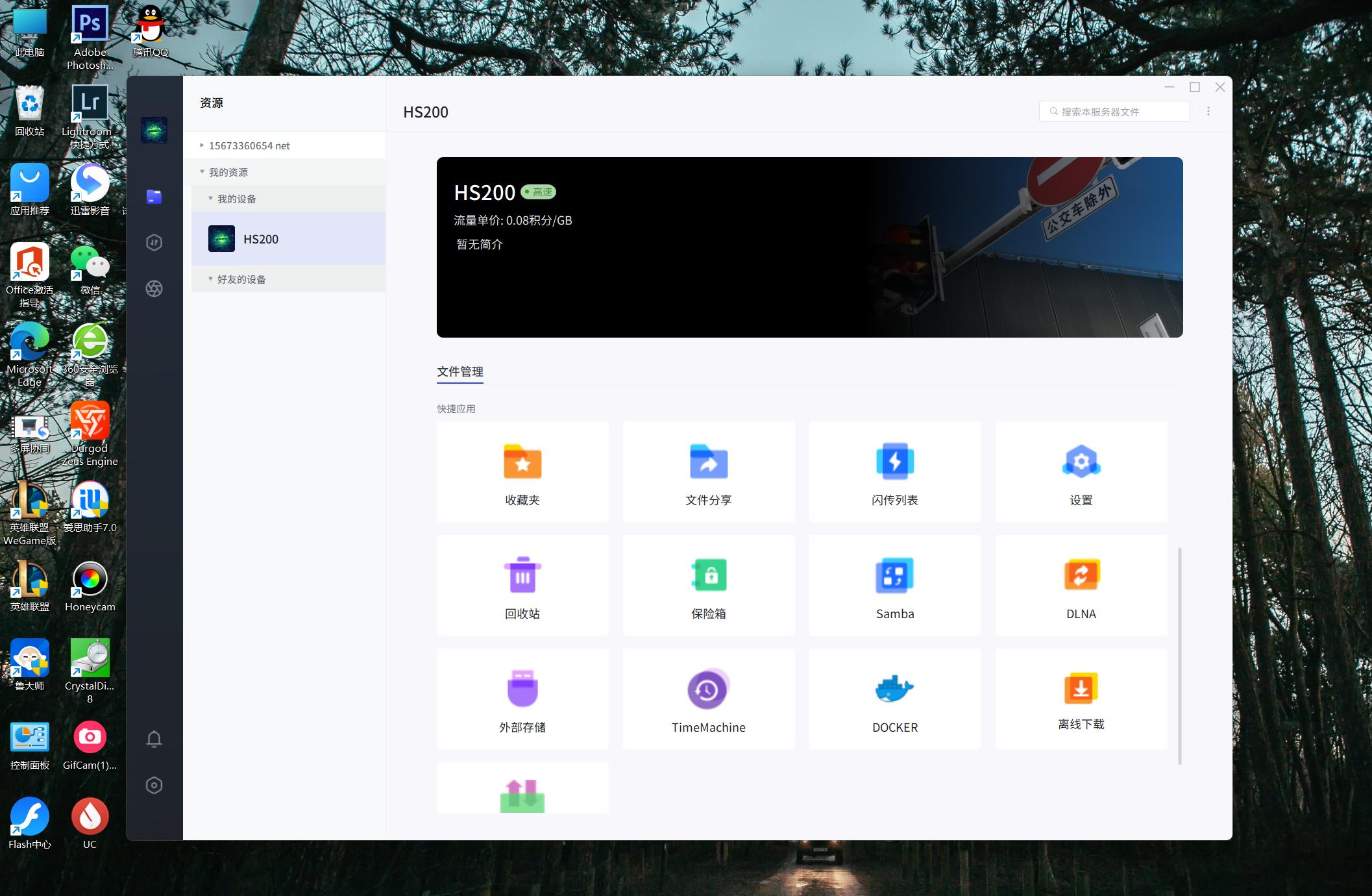Open 离线下载 offline download app
The height and width of the screenshot is (896, 1372).
(x=1081, y=699)
